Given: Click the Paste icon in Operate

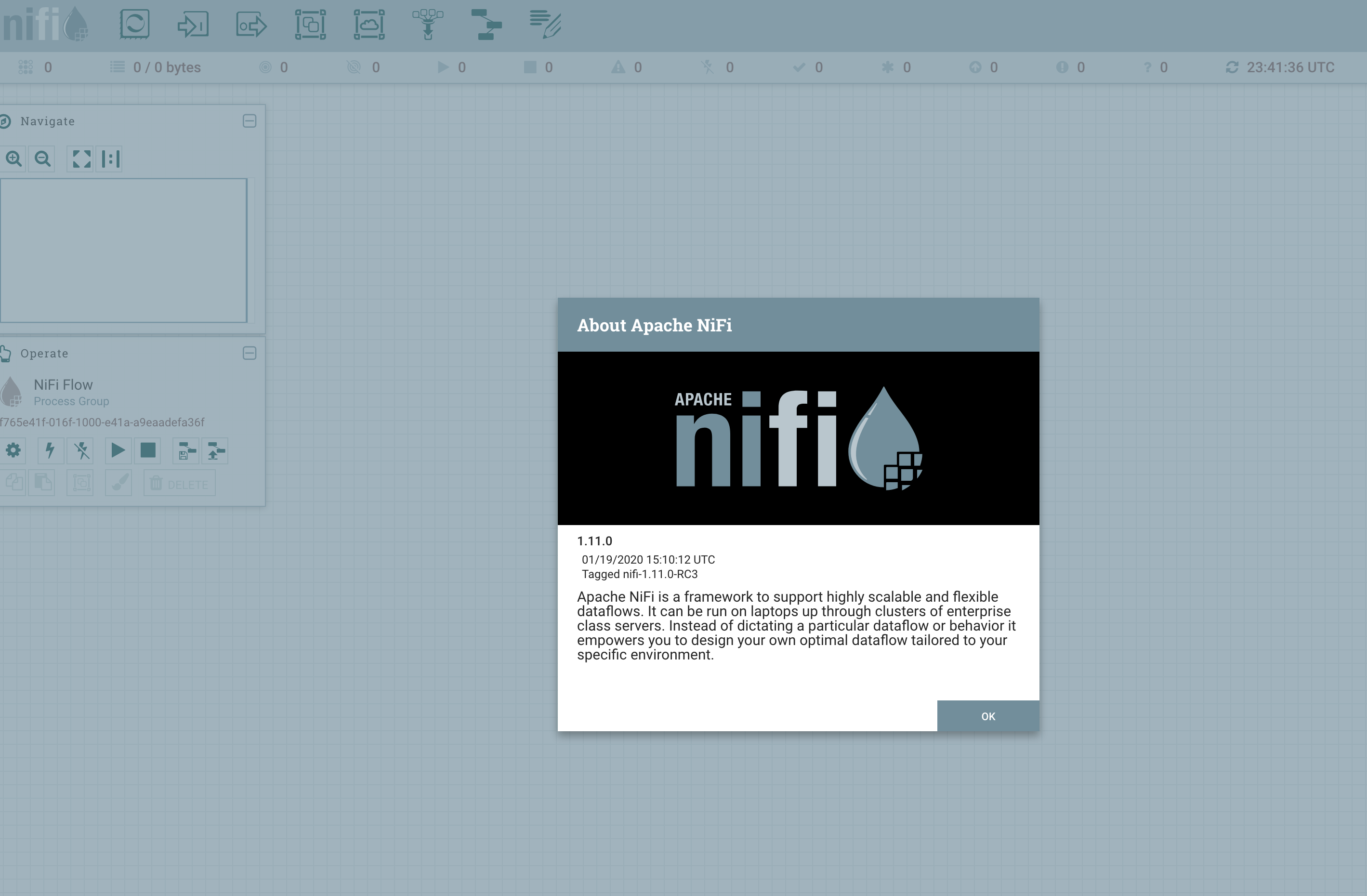Looking at the screenshot, I should (x=42, y=483).
